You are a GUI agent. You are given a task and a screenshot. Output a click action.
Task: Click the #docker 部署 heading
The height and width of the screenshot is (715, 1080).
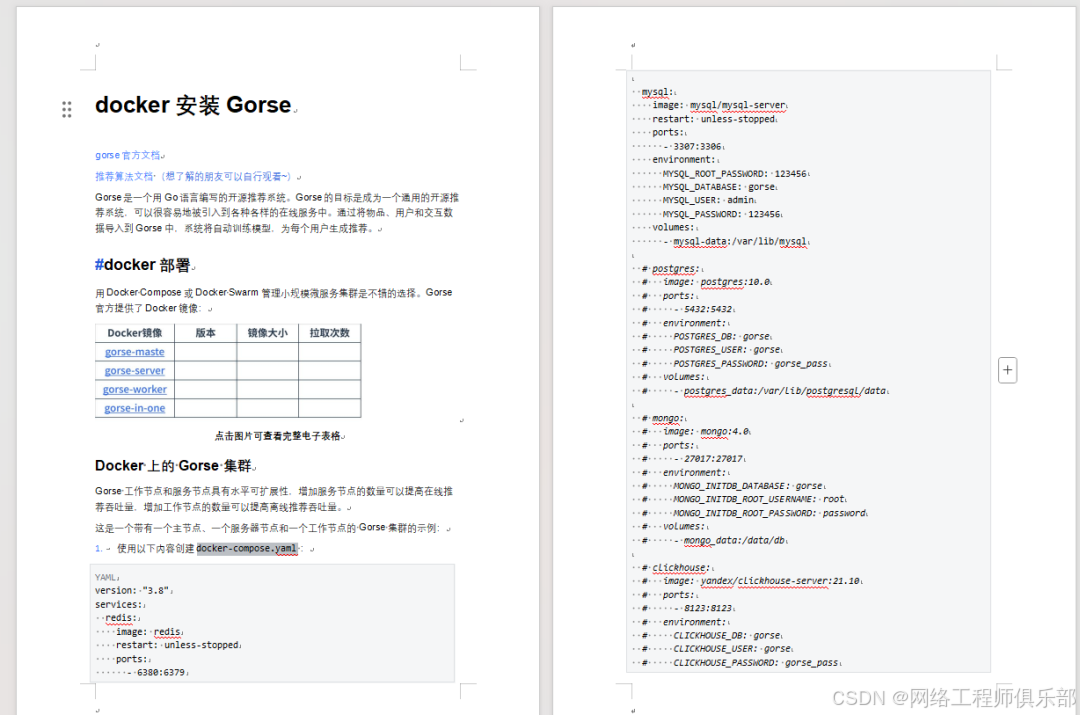point(143,265)
